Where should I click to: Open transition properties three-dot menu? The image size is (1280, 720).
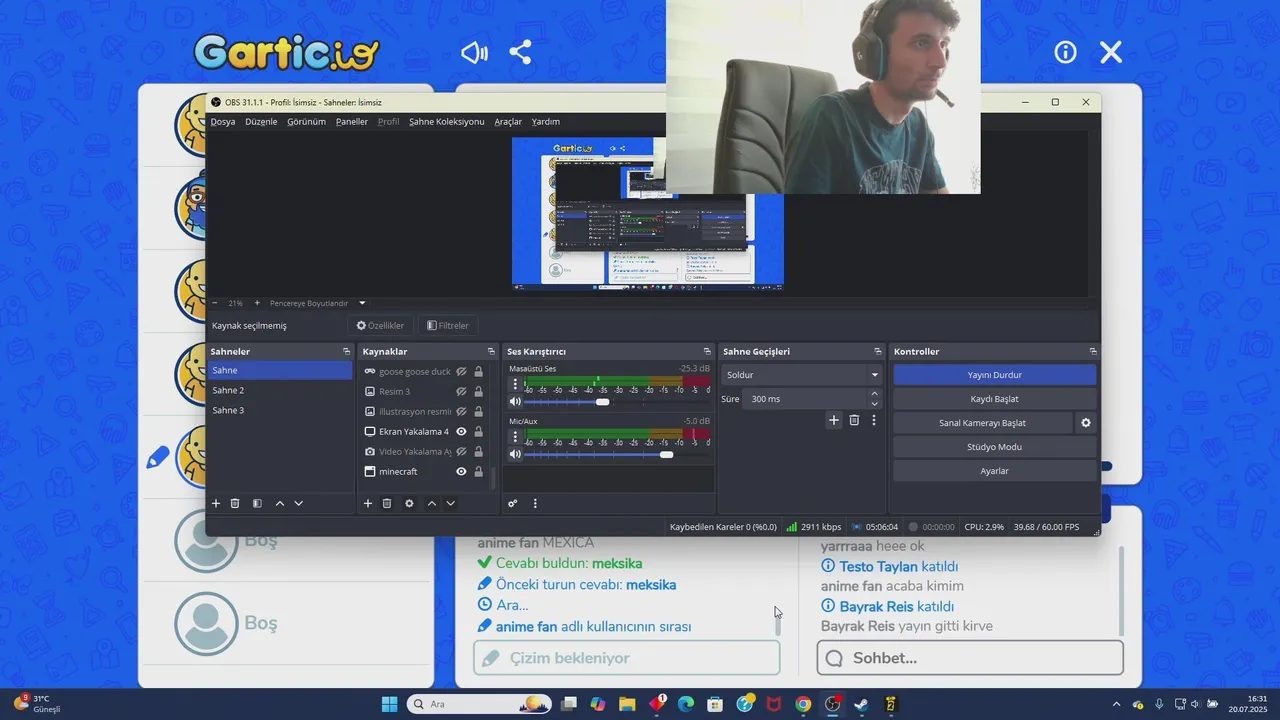pos(874,420)
